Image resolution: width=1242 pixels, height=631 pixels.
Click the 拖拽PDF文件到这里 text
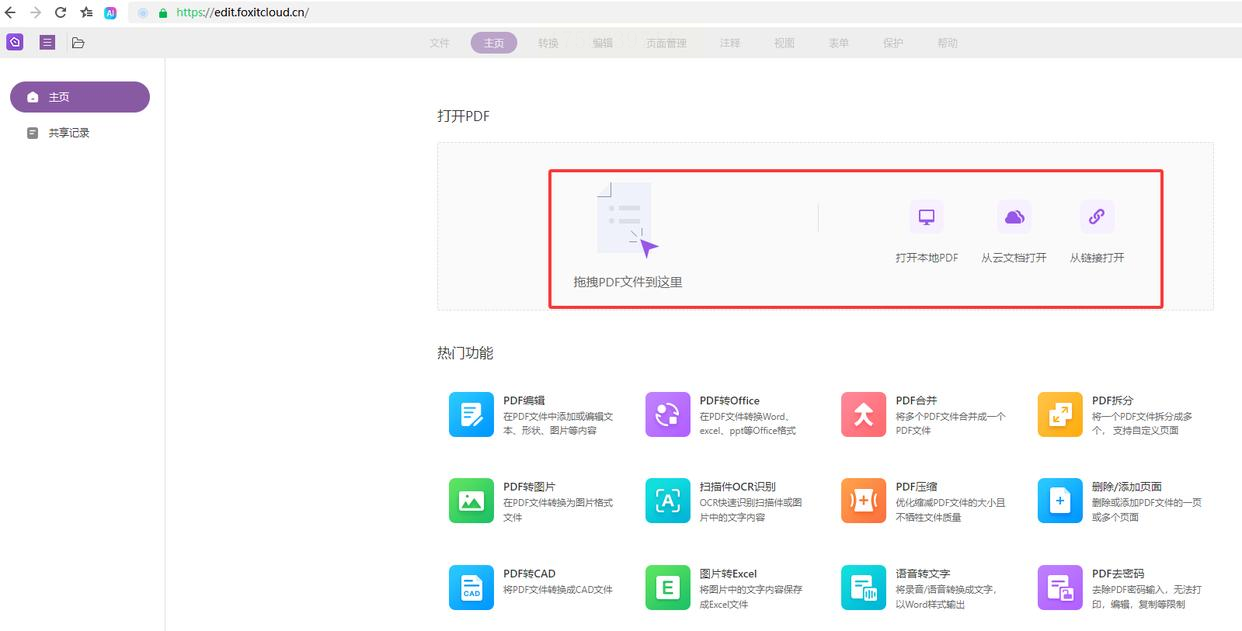pos(627,282)
